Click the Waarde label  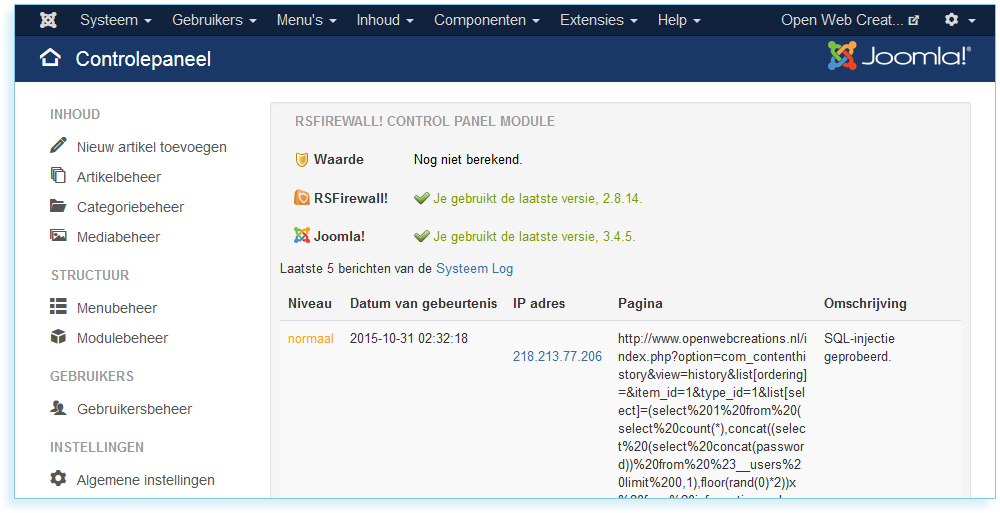(x=339, y=160)
